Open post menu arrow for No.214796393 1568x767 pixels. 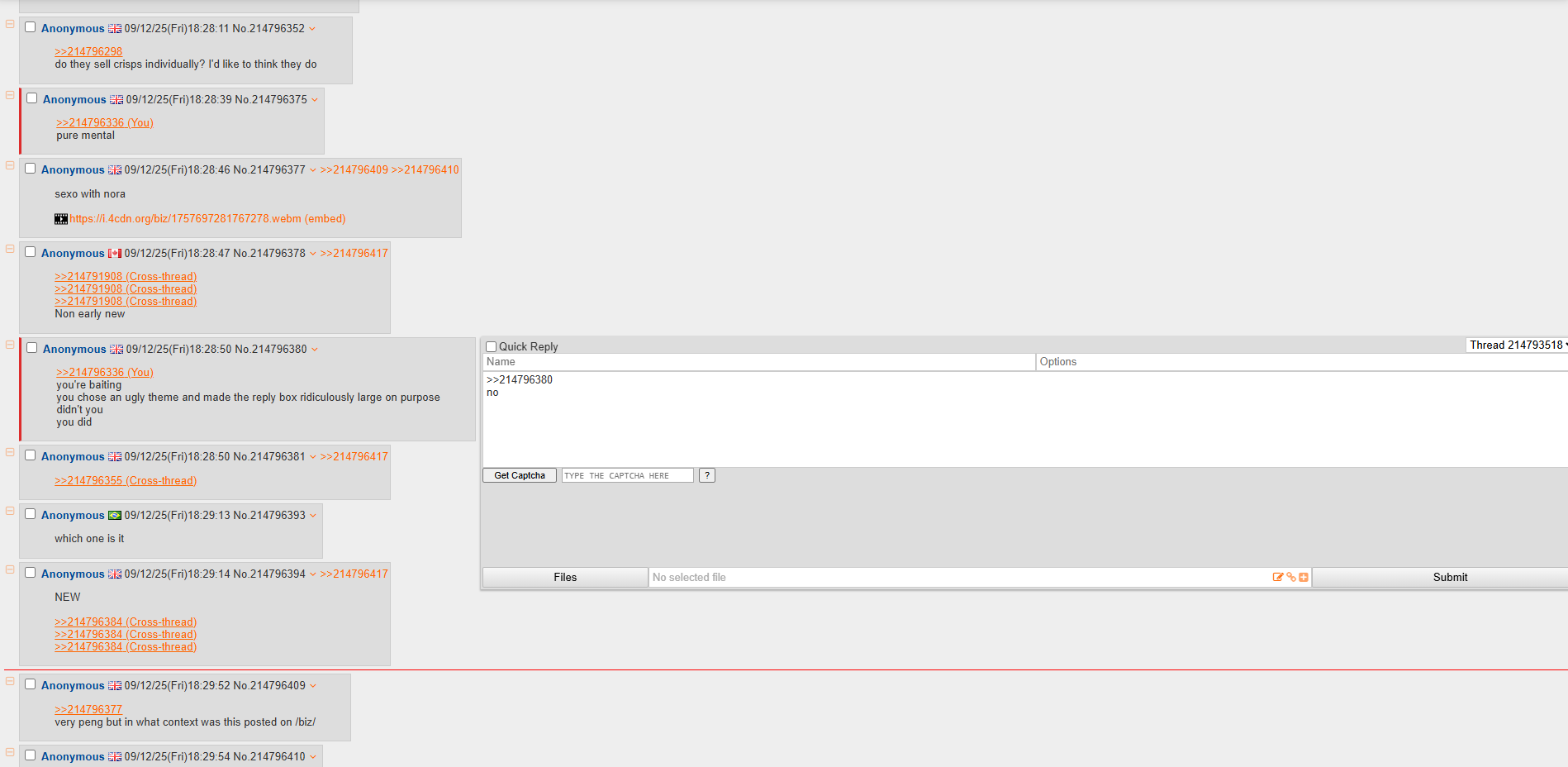coord(313,516)
